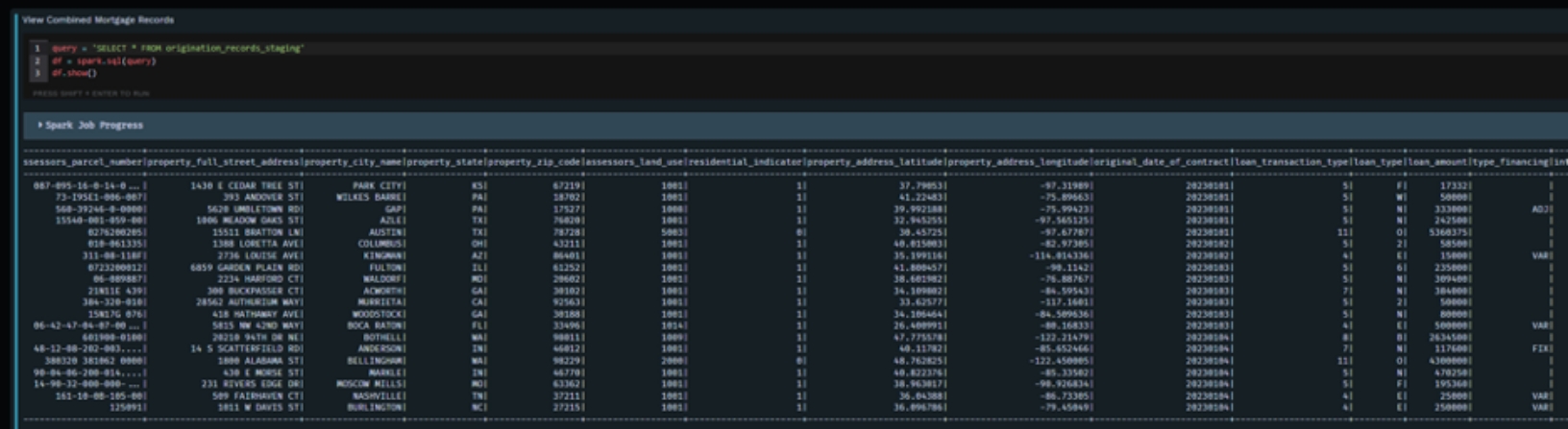Click loan amount '195360'
The width and height of the screenshot is (1568, 429).
[1451, 384]
